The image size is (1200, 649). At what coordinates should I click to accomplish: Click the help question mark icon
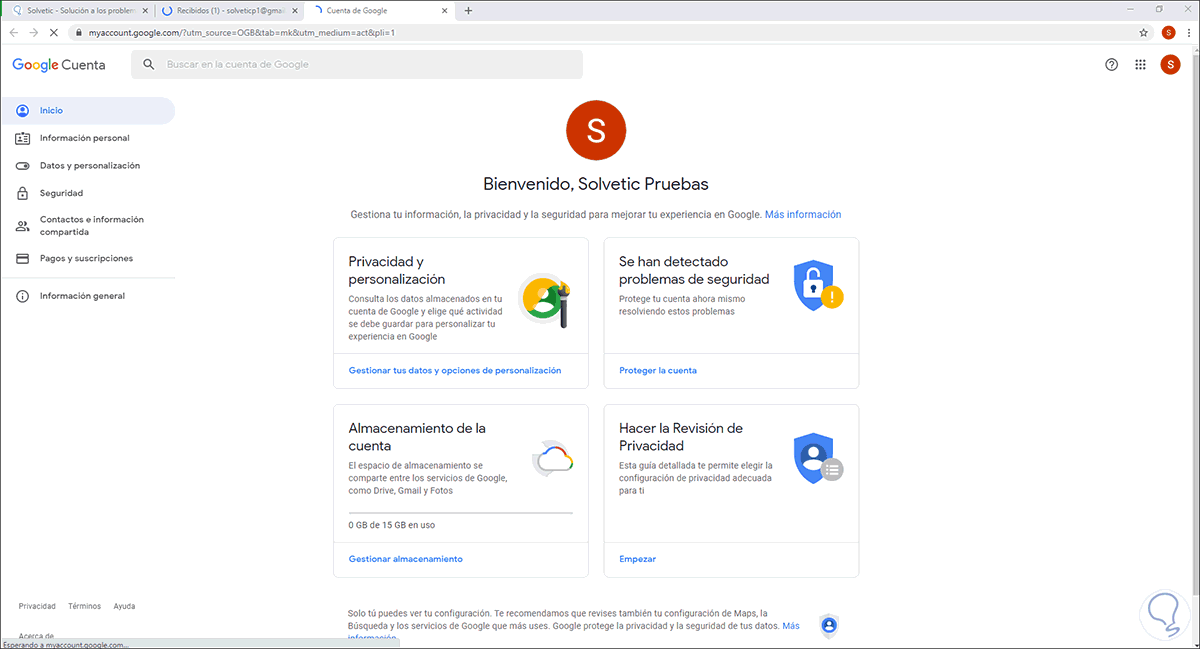(1111, 64)
